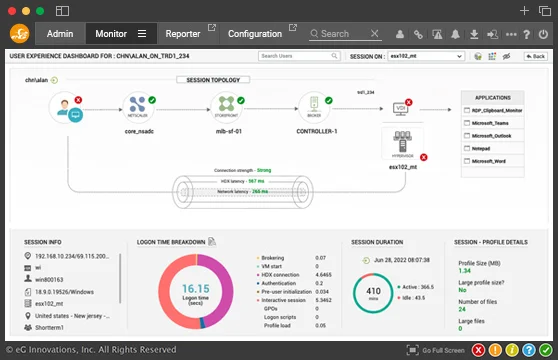Click the download icon in toolbar

[474, 34]
